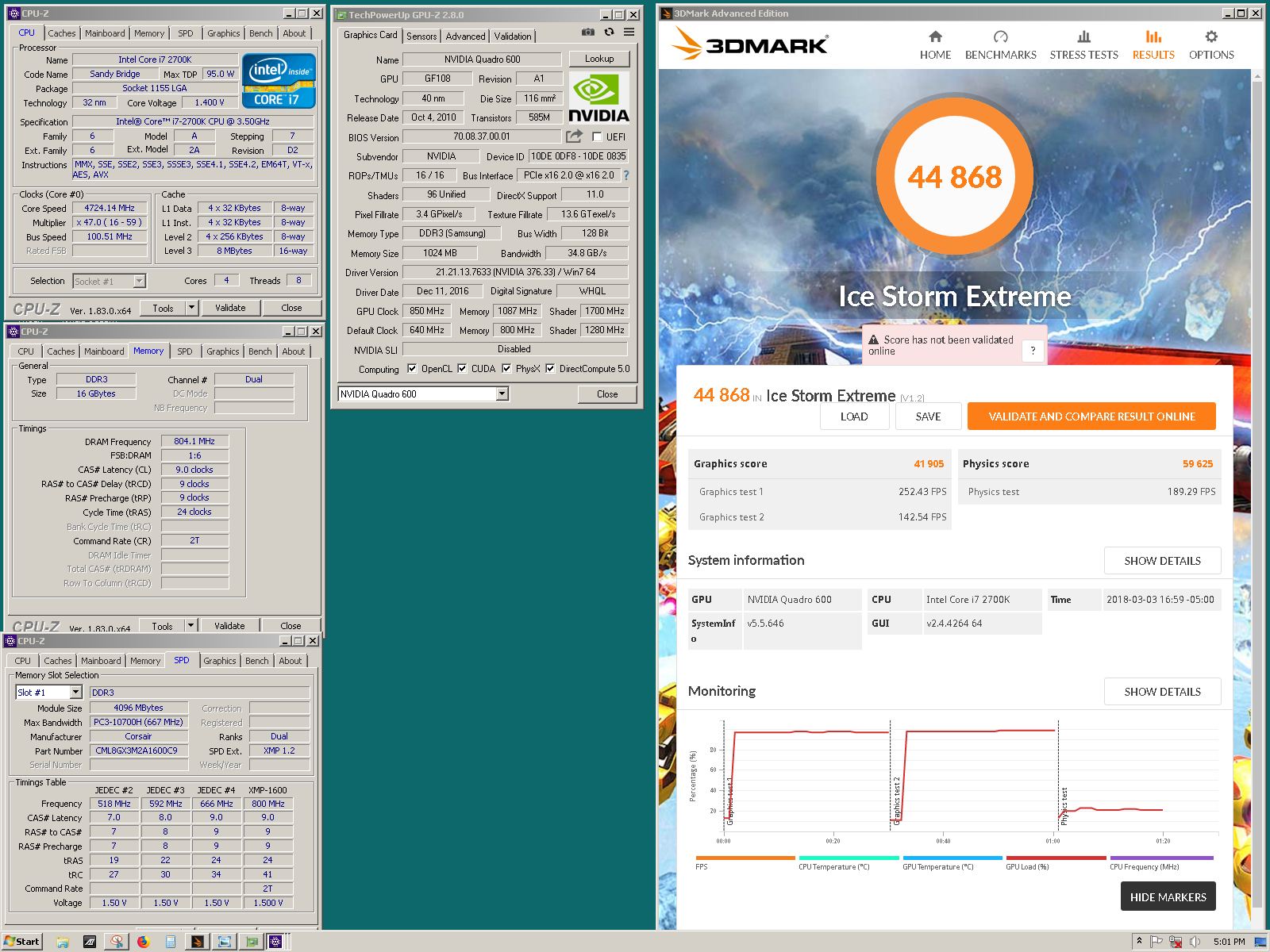Screen dimensions: 1270x952
Task: Click the Core Speed value 4724.14 MHz
Action: click(x=110, y=208)
